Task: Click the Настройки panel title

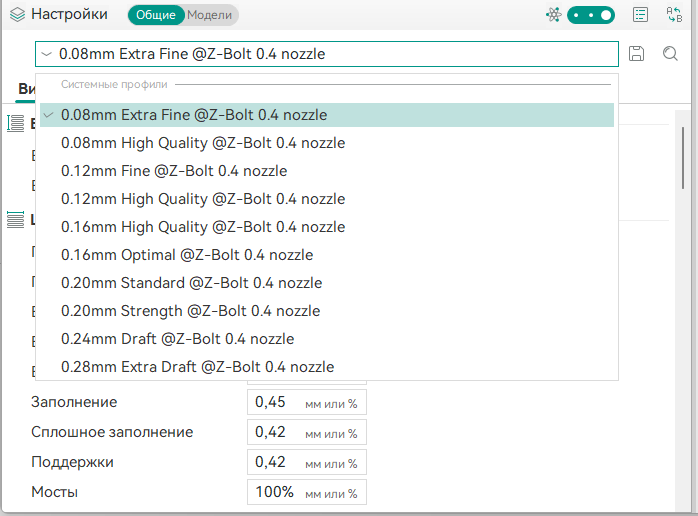Action: [69, 14]
